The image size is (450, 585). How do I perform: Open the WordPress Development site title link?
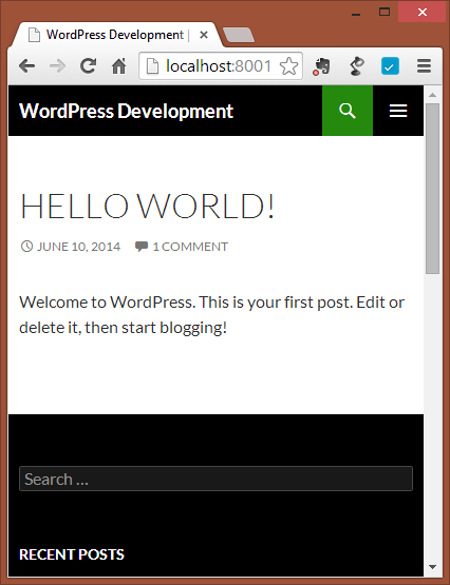pyautogui.click(x=126, y=111)
